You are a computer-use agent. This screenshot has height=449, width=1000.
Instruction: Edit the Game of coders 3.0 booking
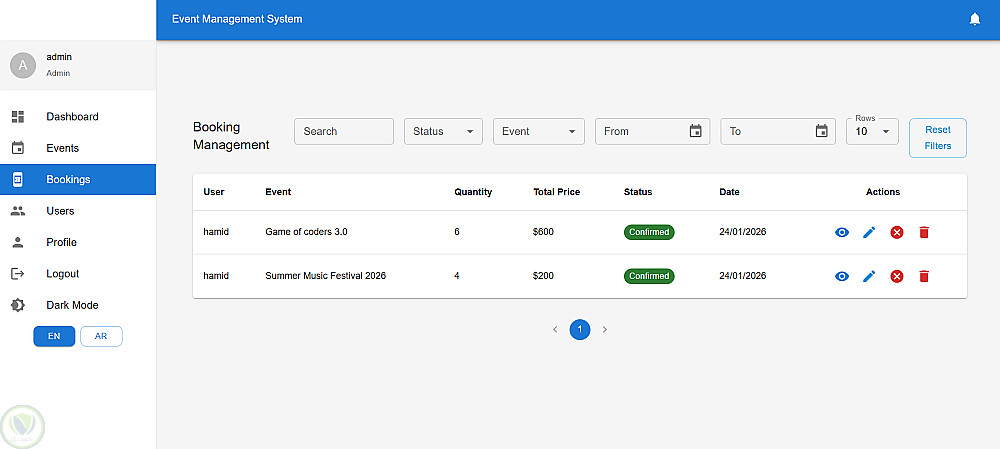pyautogui.click(x=869, y=232)
